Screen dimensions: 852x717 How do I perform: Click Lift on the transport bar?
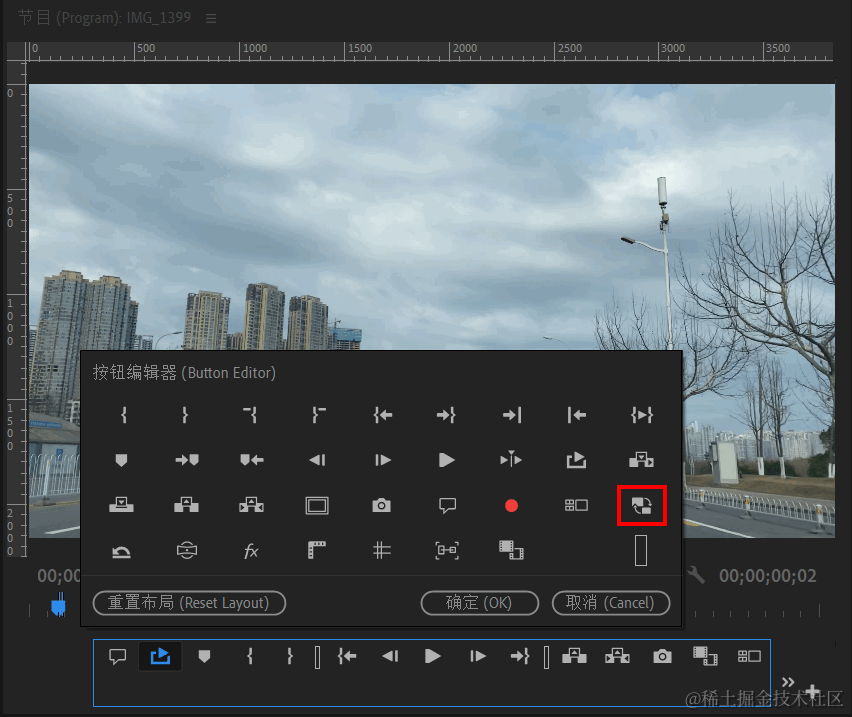(574, 656)
